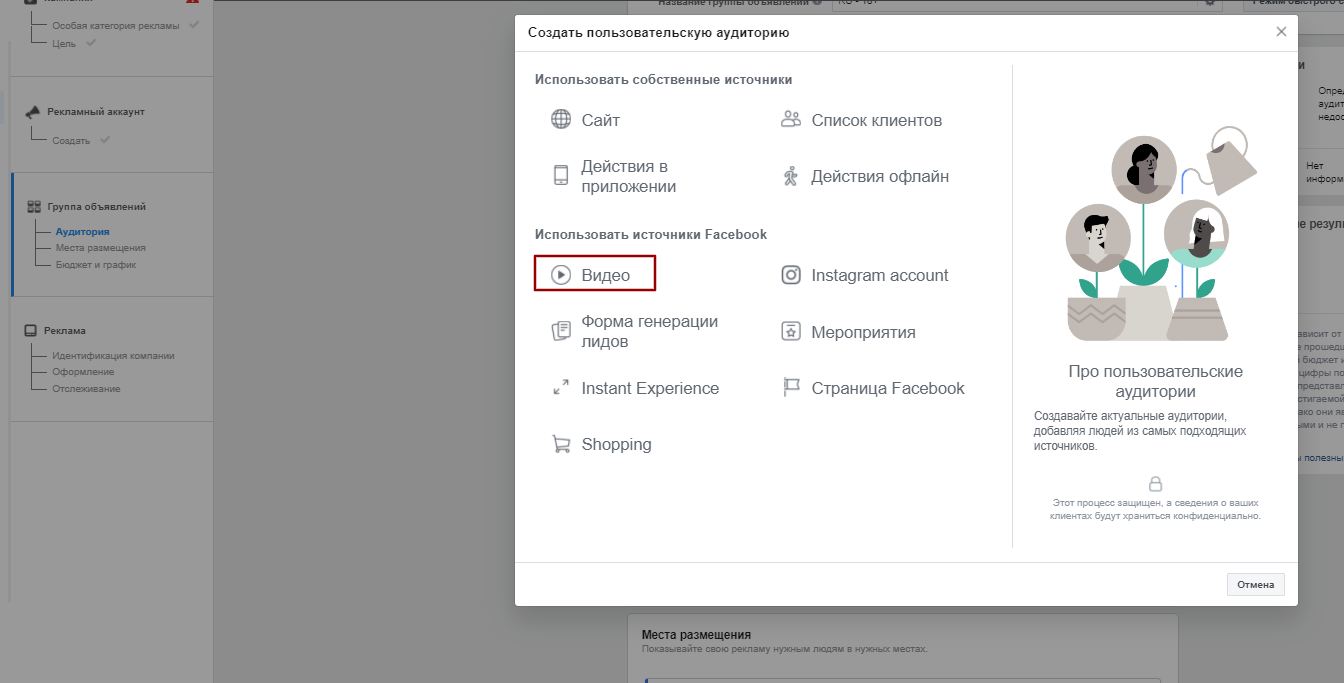The height and width of the screenshot is (683, 1344).
Task: Open Оформление in the Реклама section
Action: point(83,372)
